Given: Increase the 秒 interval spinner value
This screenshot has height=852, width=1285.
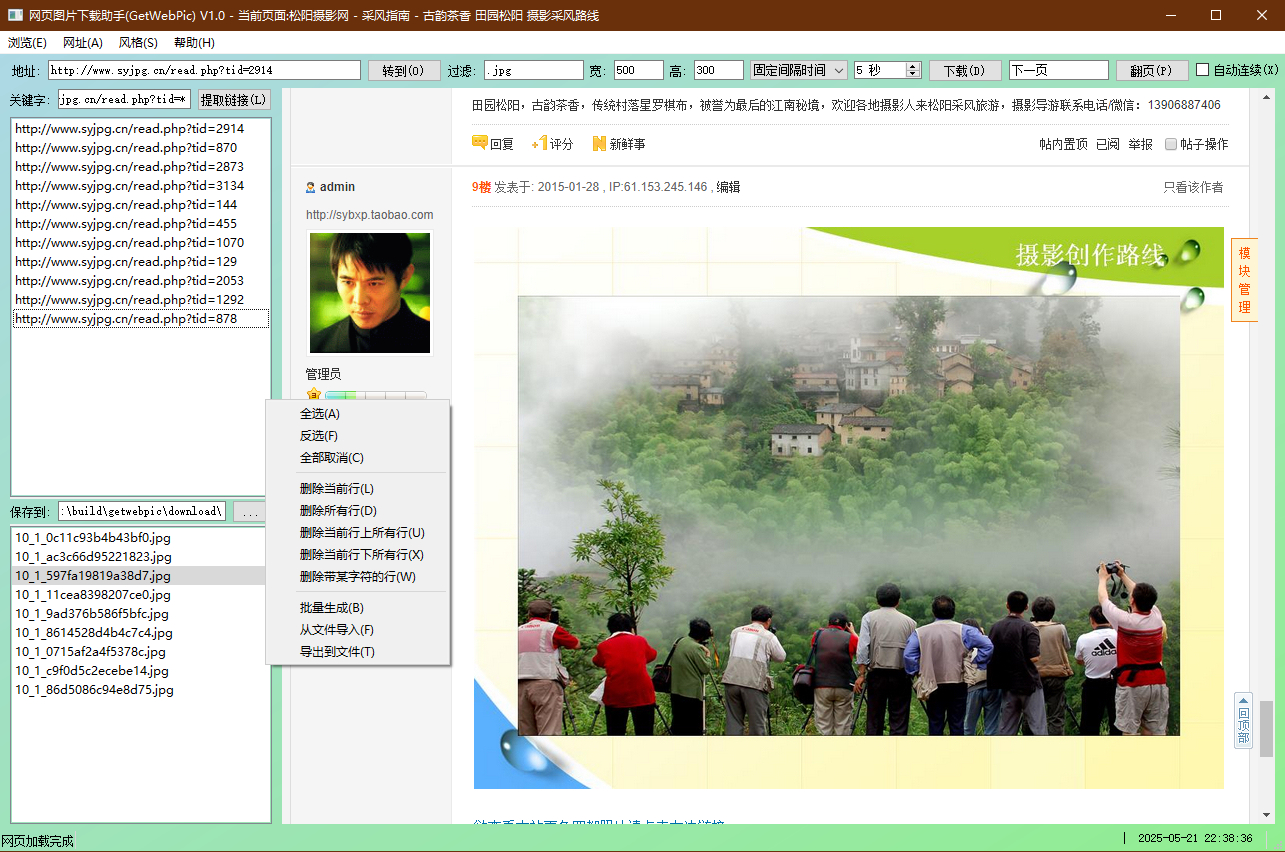Looking at the screenshot, I should click(x=913, y=66).
